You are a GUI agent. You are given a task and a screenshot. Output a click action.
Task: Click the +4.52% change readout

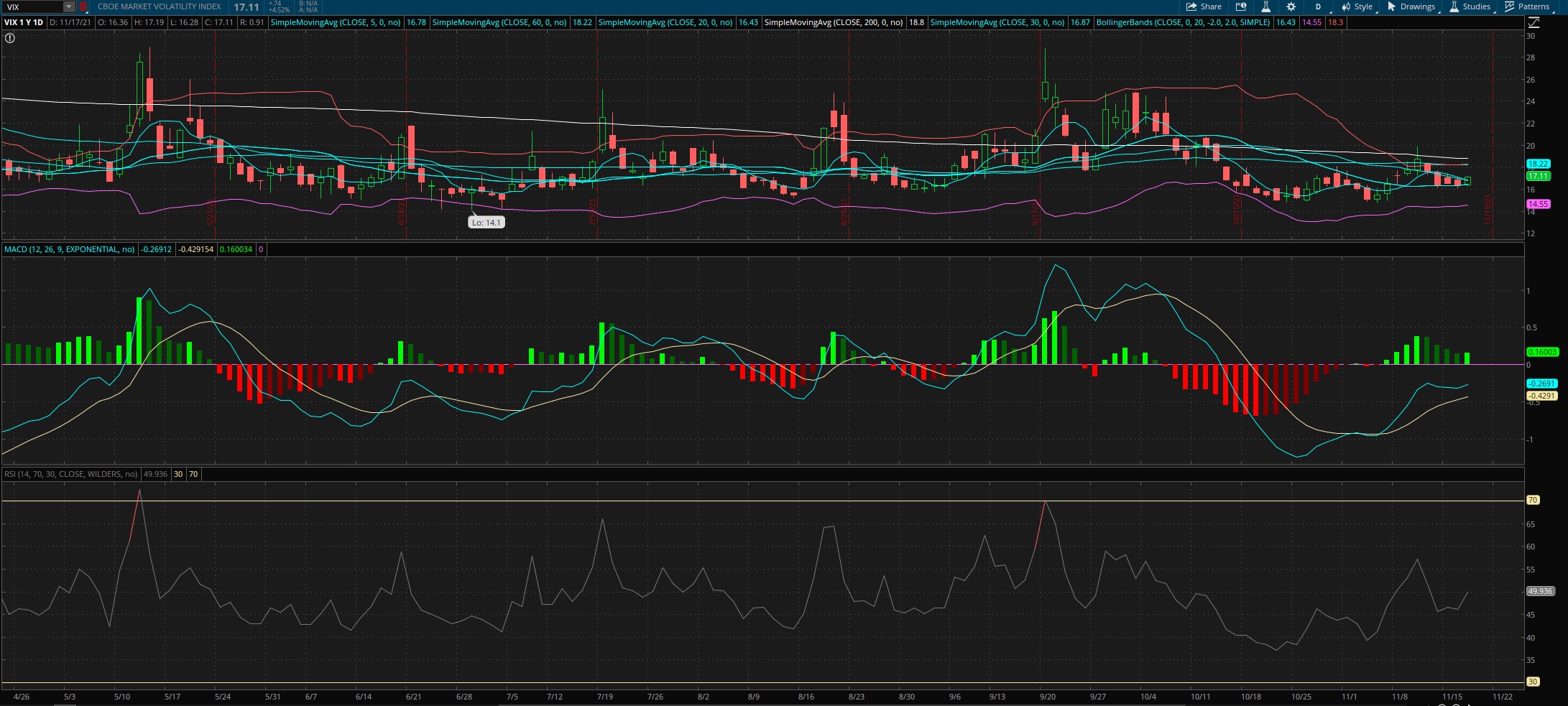coord(279,10)
